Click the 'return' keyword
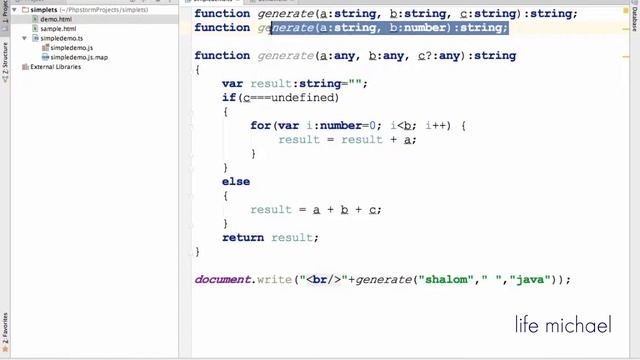Viewport: 640px width, 360px height. click(x=243, y=238)
